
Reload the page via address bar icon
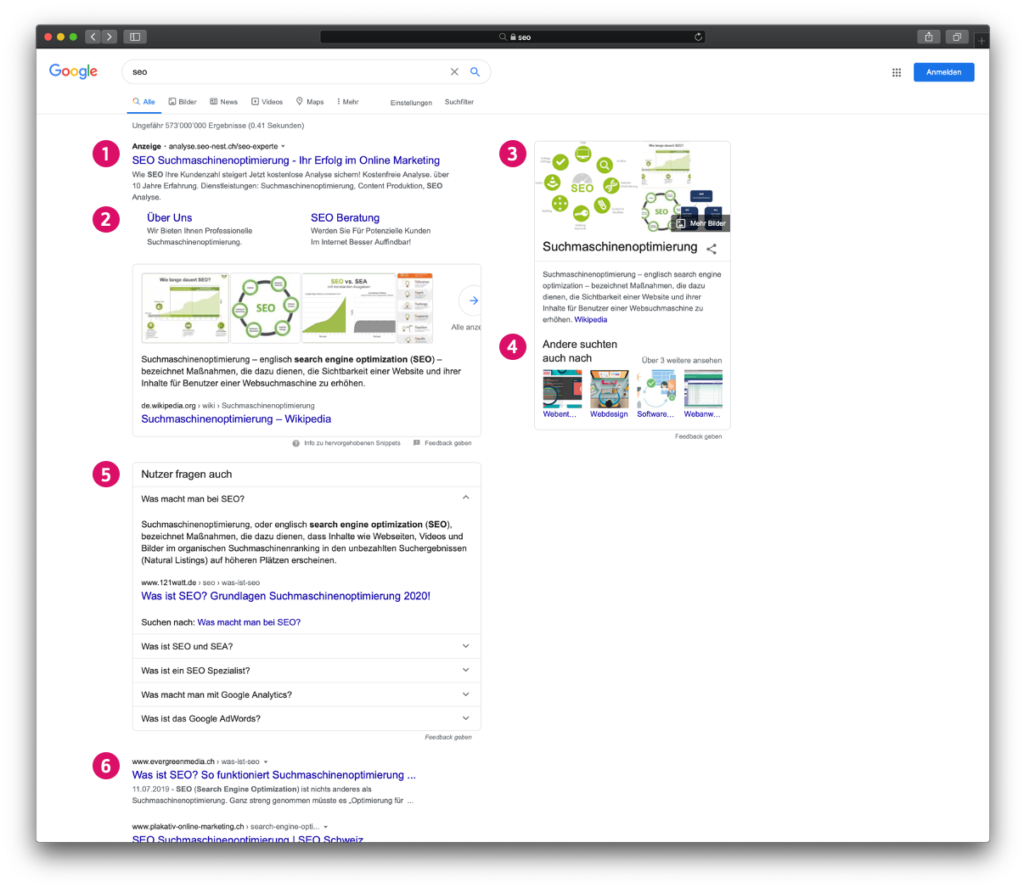pos(698,37)
